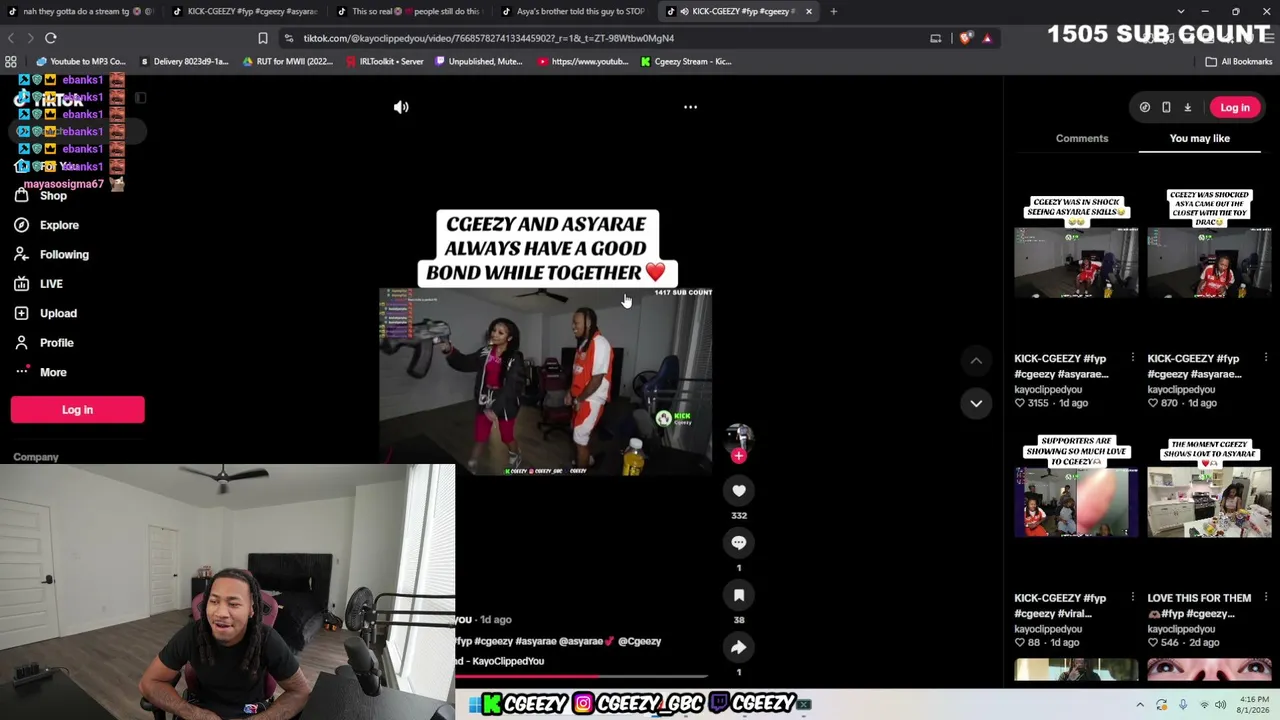Screen dimensions: 1280x720
Task: Open the CGEEZY WAS SHOCKED toy drac thumbnail
Action: 1209,263
